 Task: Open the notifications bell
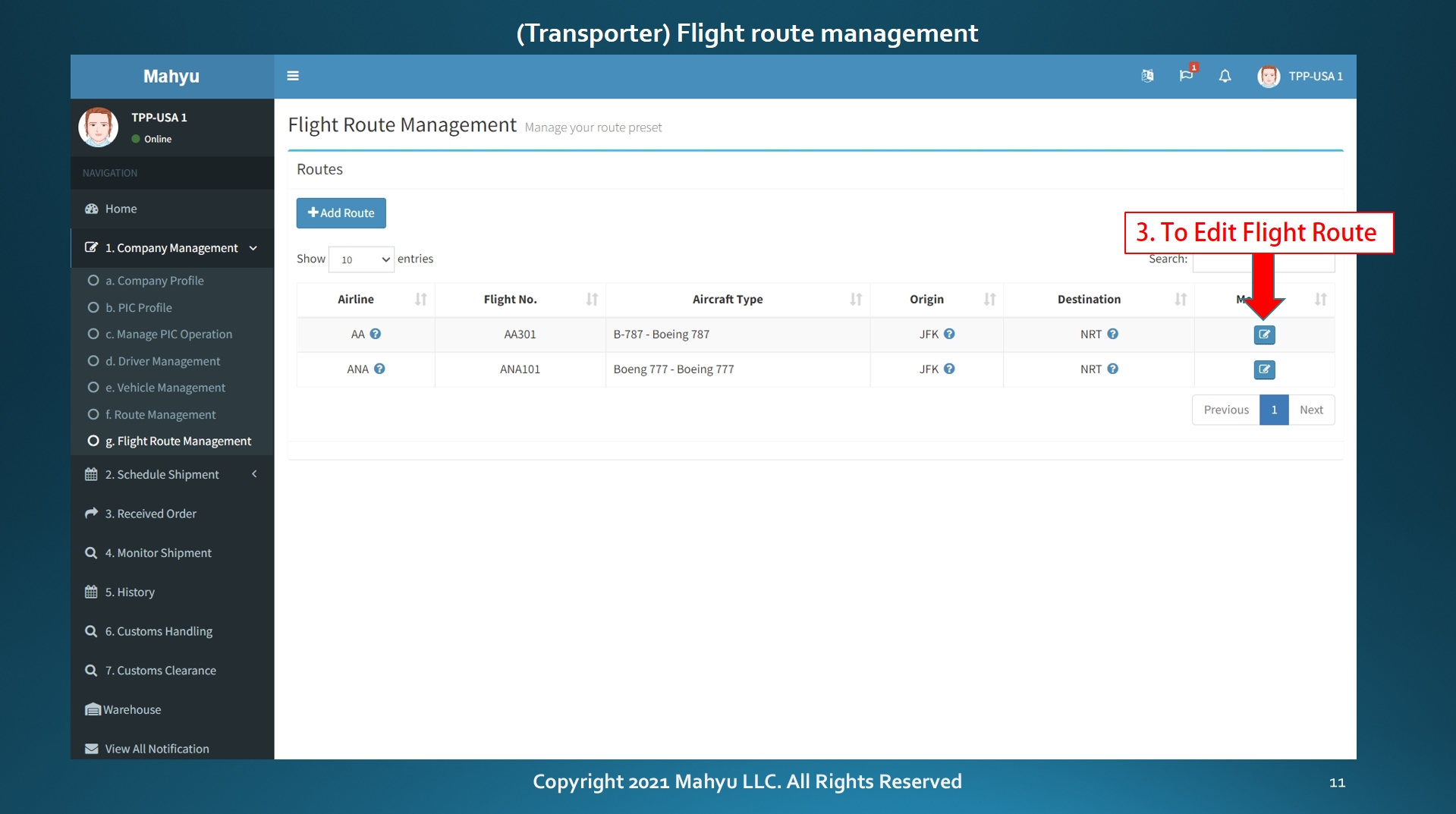[x=1225, y=76]
